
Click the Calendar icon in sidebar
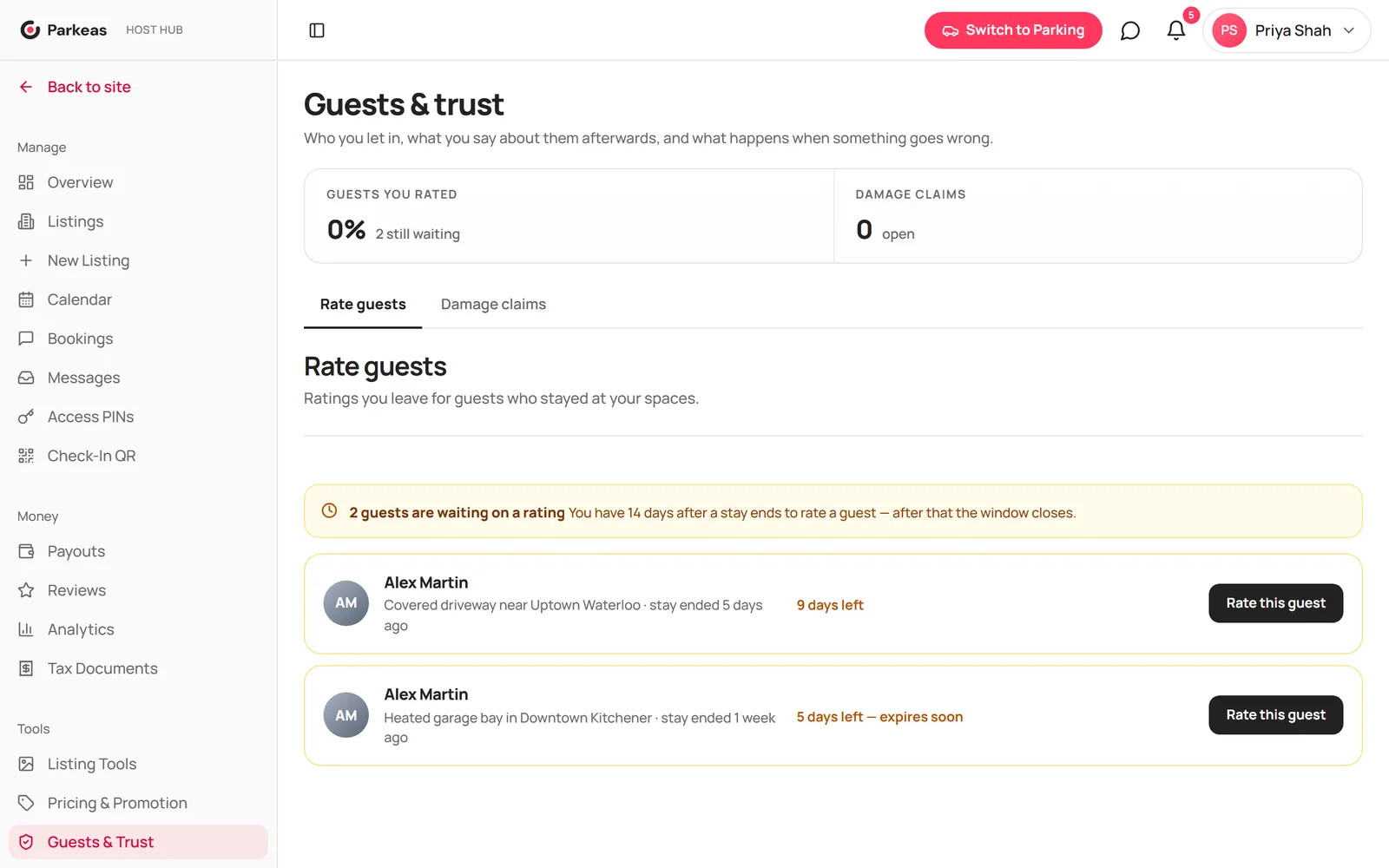click(26, 299)
